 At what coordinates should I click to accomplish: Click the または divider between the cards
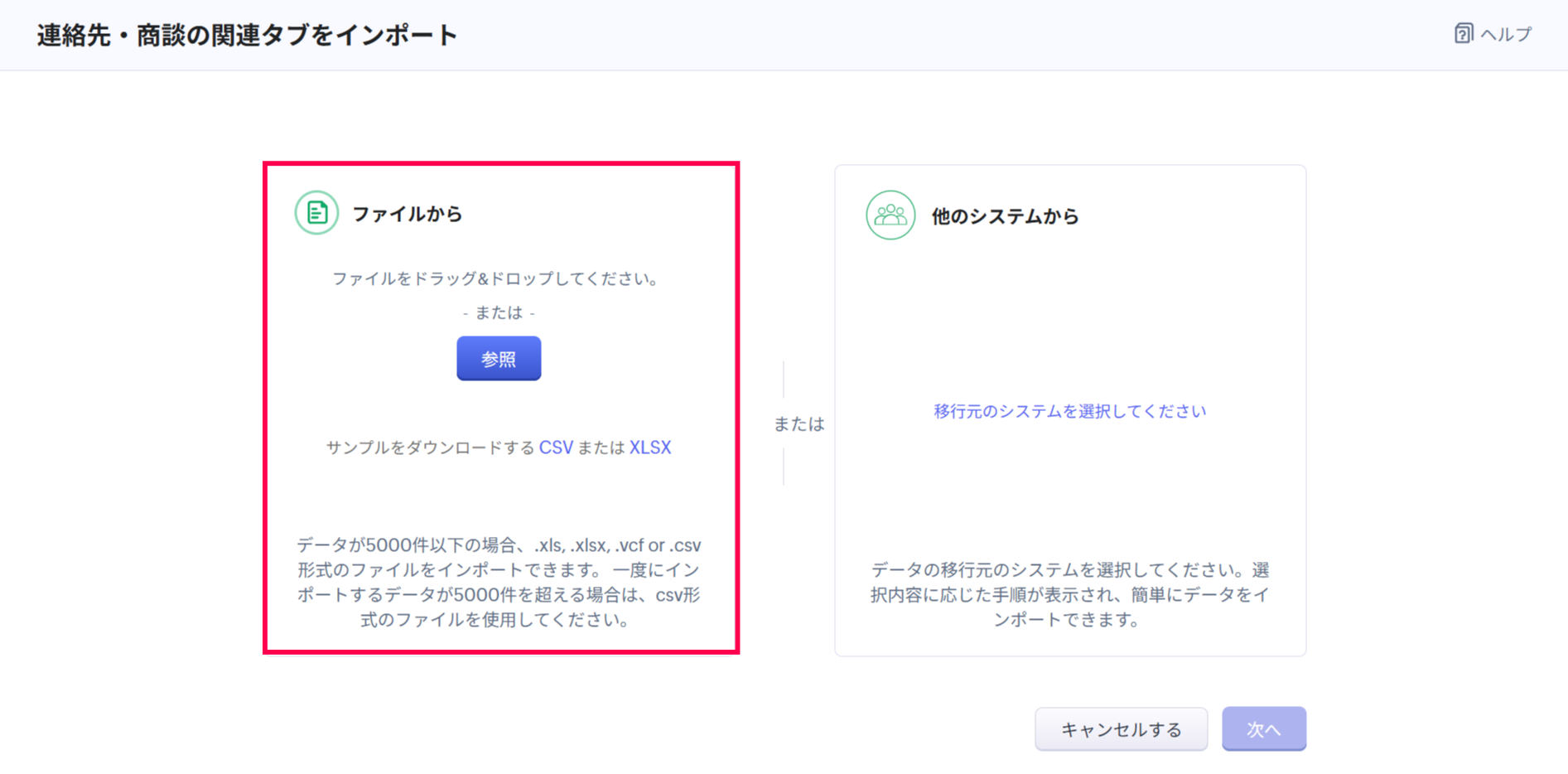[x=798, y=424]
